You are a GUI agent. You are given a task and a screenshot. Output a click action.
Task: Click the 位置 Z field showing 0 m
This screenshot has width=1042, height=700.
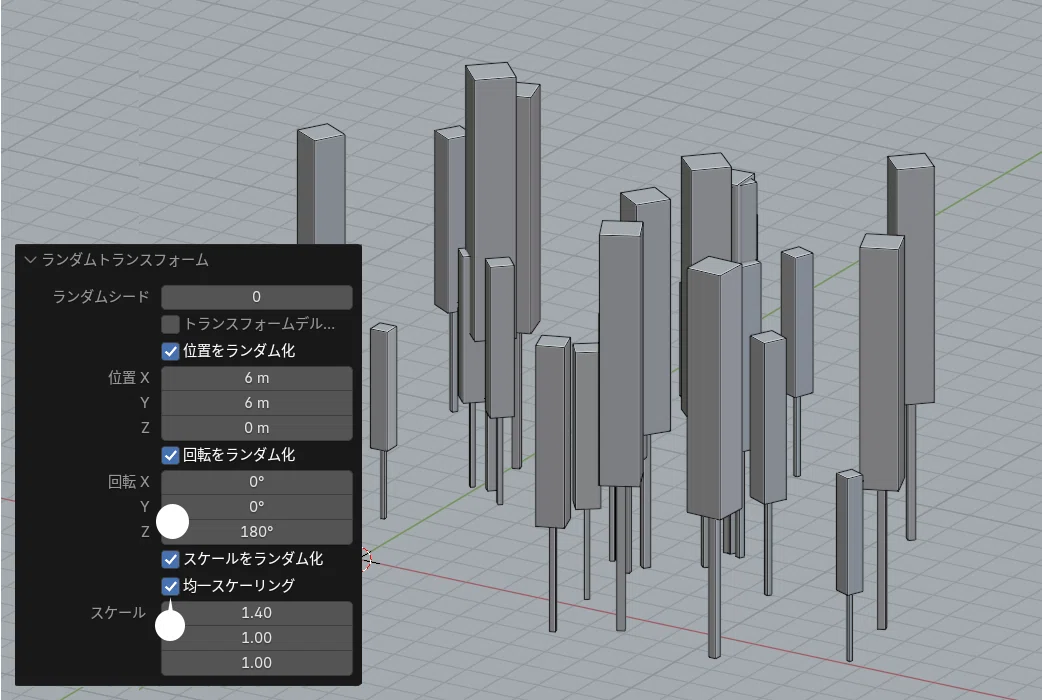click(x=257, y=427)
